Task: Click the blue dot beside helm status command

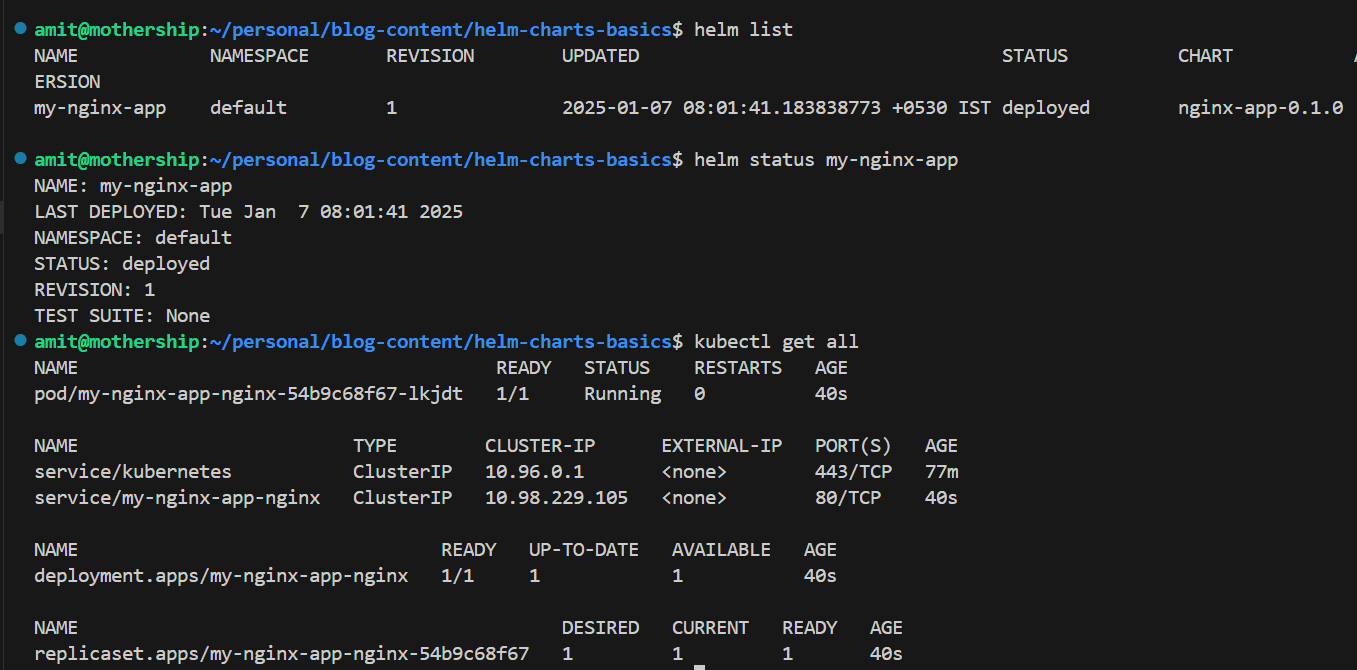Action: point(21,160)
